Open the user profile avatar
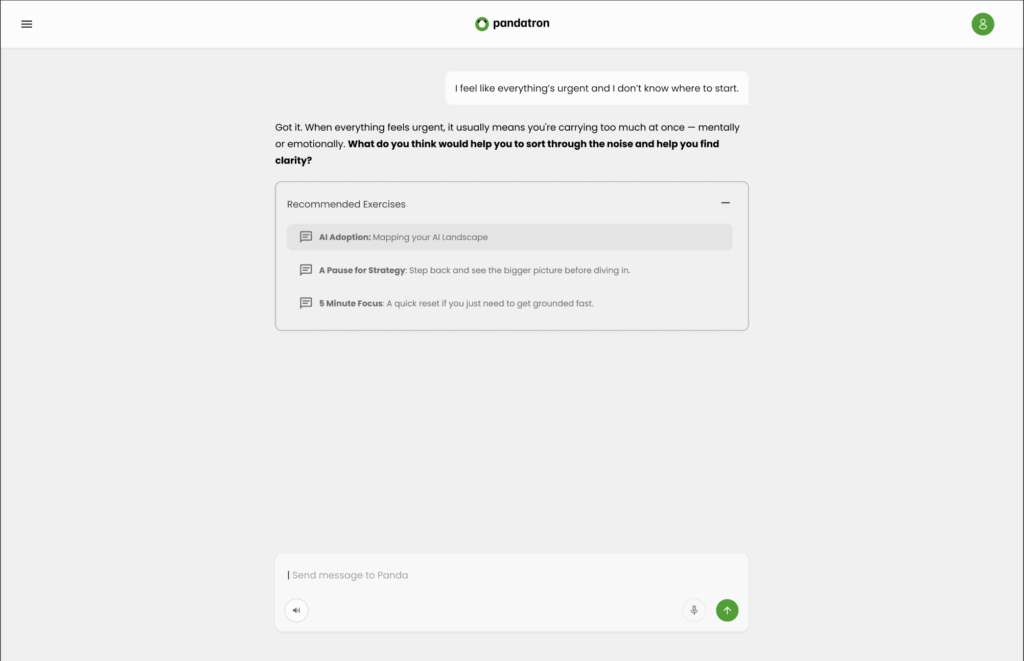The height and width of the screenshot is (661, 1024). coord(983,24)
